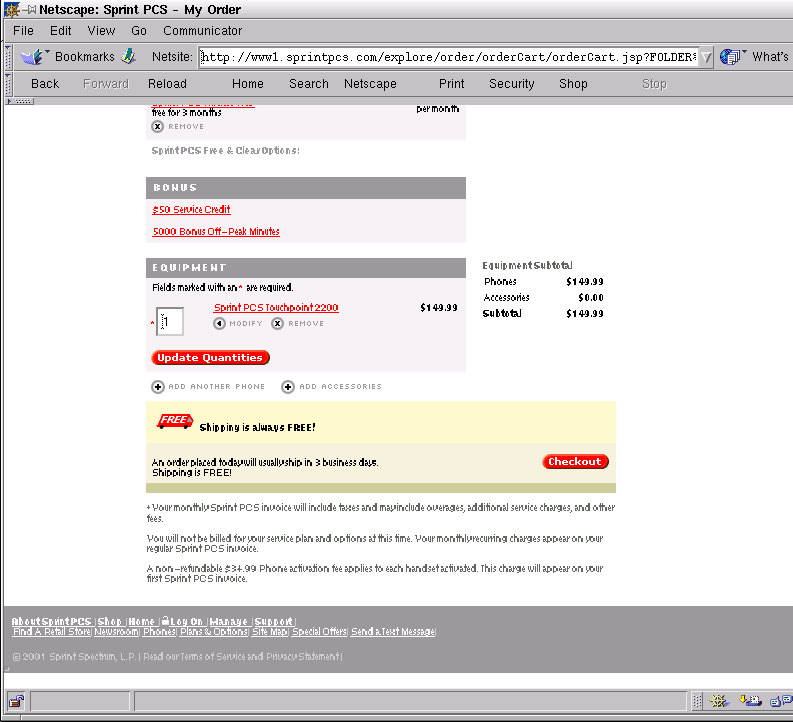Click into the Netsite URL field

point(449,57)
